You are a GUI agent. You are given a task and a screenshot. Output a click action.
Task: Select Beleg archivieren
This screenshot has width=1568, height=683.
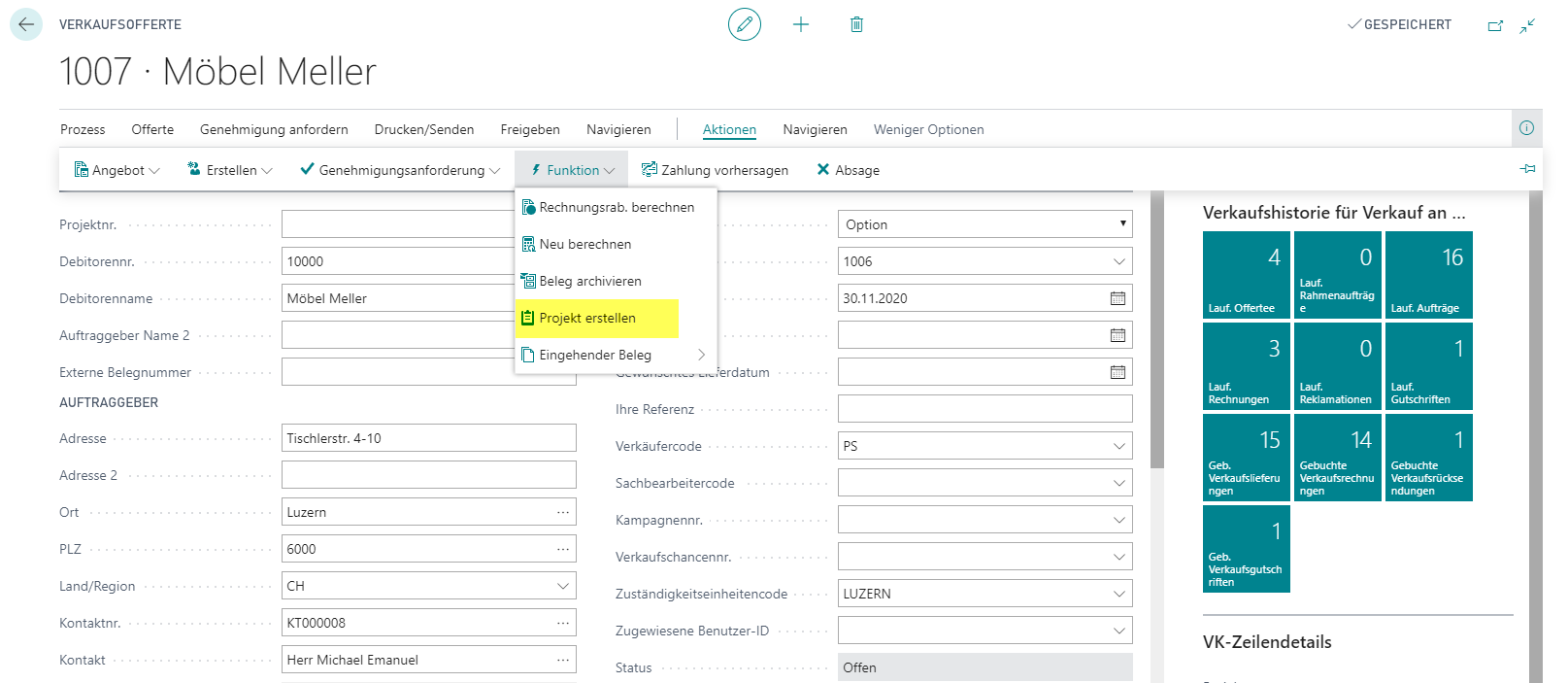616,281
